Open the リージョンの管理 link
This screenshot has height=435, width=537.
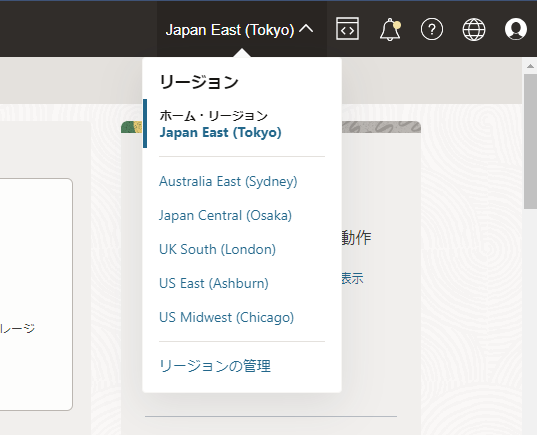pos(215,366)
